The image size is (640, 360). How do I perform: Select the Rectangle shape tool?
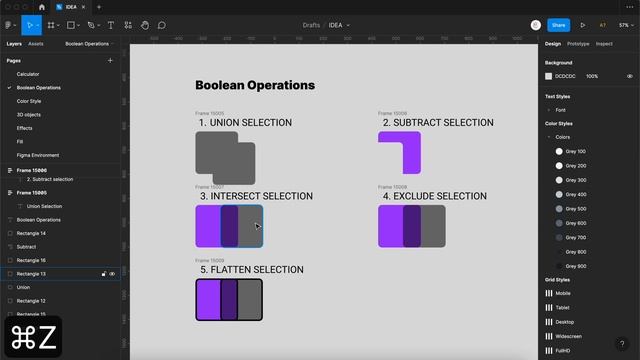pyautogui.click(x=71, y=25)
